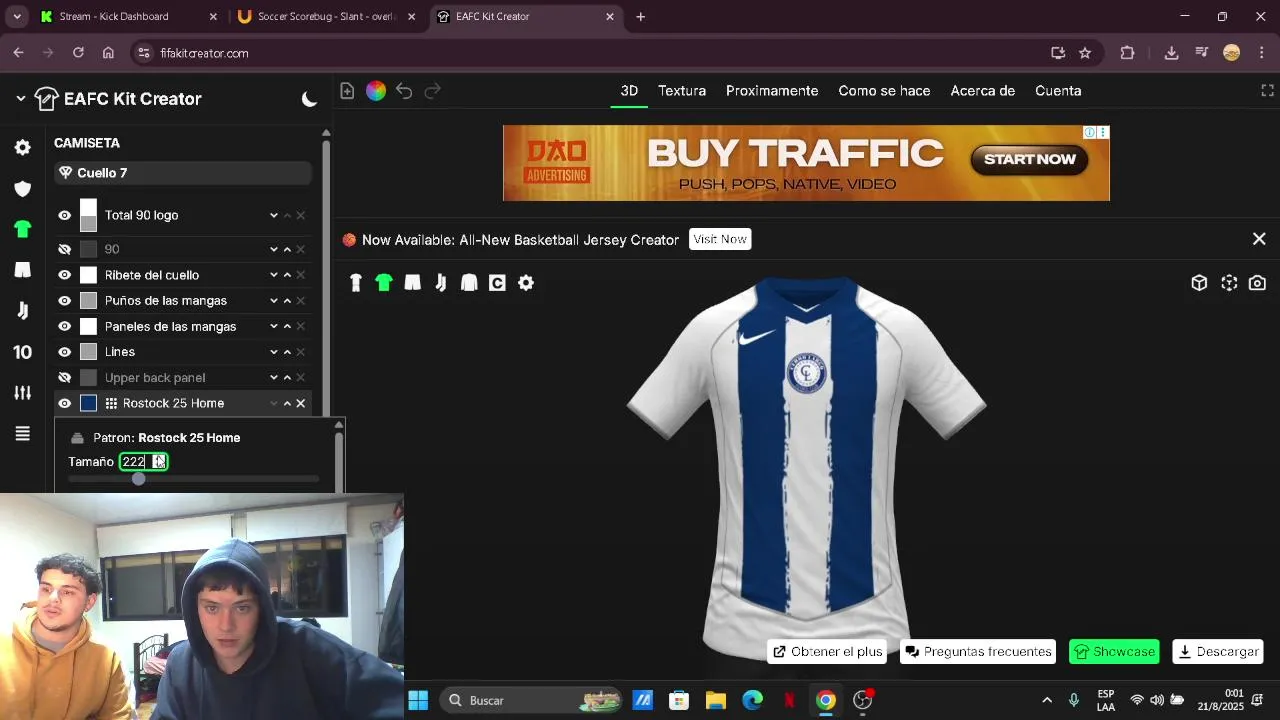The image size is (1280, 720).
Task: Show shorts only in viewer toolbar
Action: [x=412, y=283]
